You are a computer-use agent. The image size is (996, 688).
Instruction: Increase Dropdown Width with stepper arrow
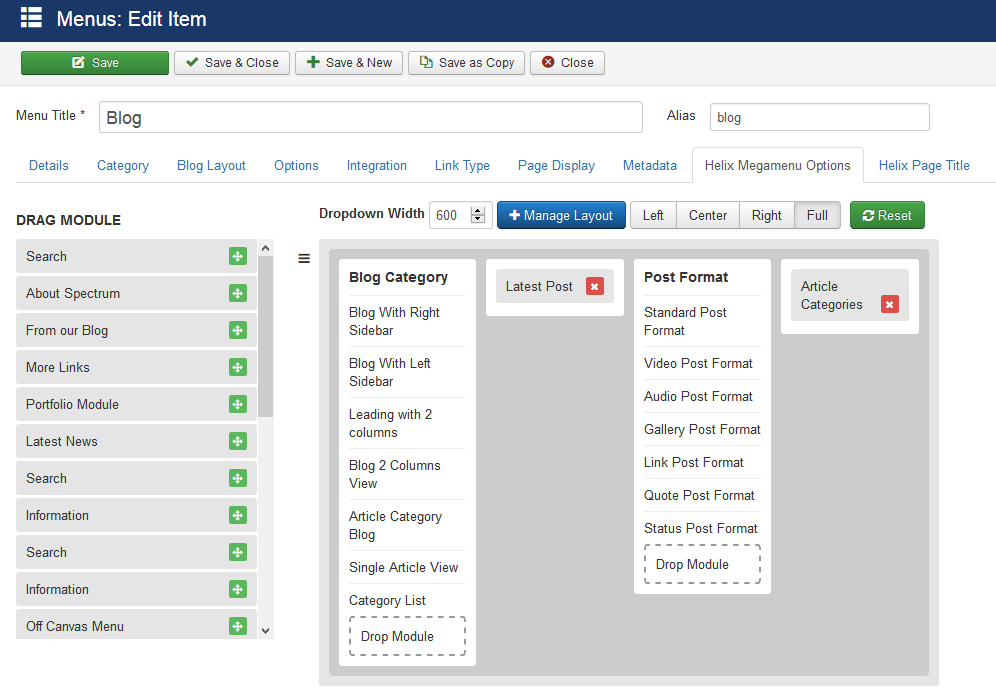(477, 211)
